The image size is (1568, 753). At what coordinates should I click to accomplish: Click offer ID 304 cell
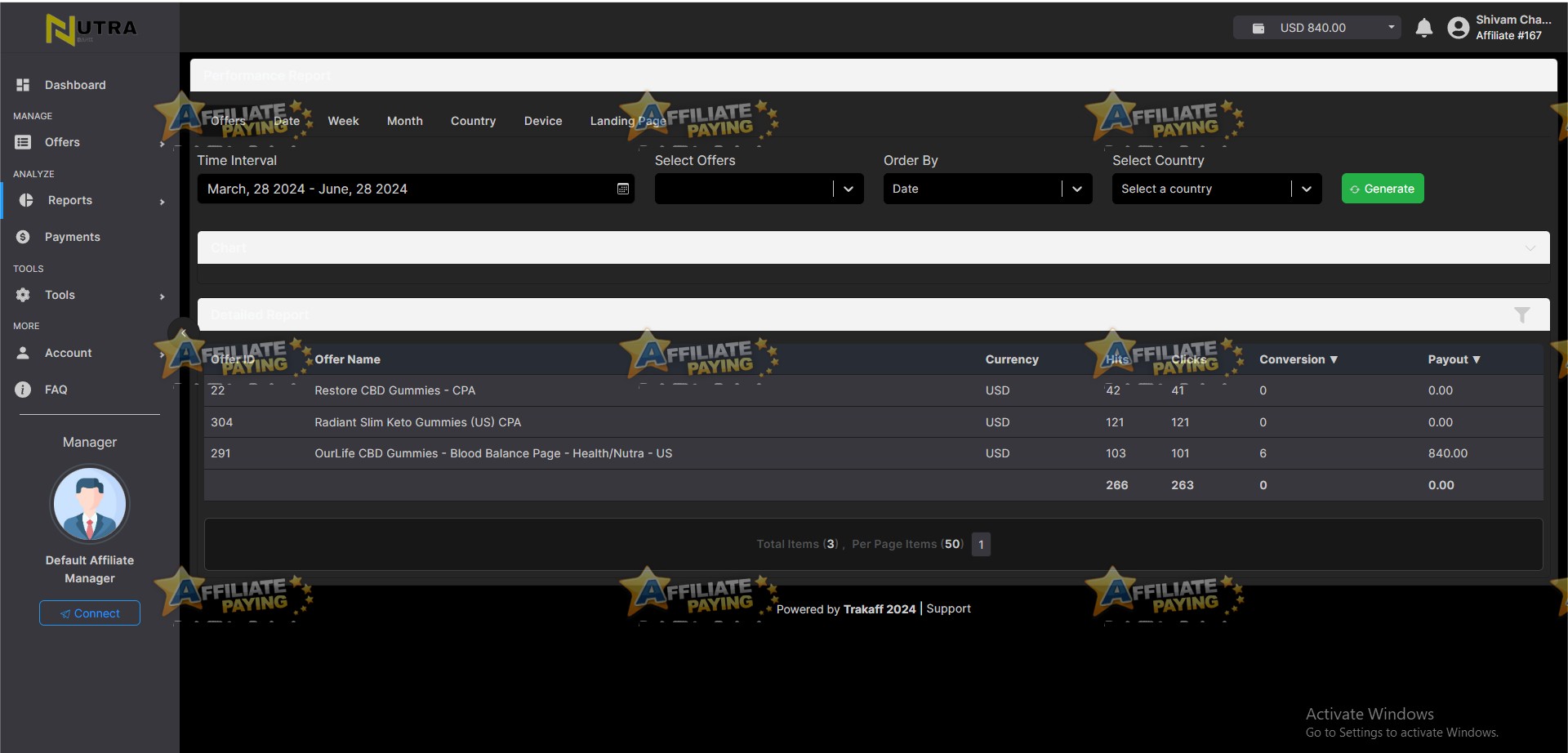coord(221,422)
